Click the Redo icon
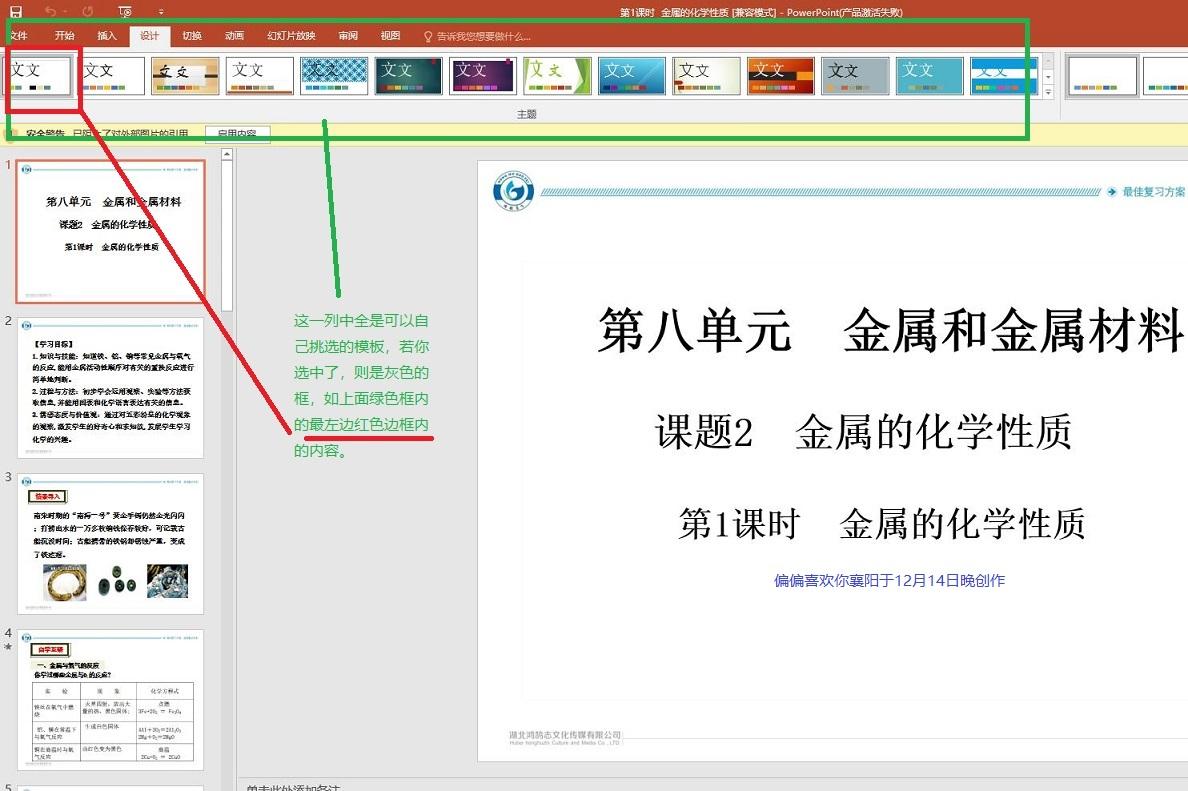Screen dimensions: 1188x791 coord(88,12)
